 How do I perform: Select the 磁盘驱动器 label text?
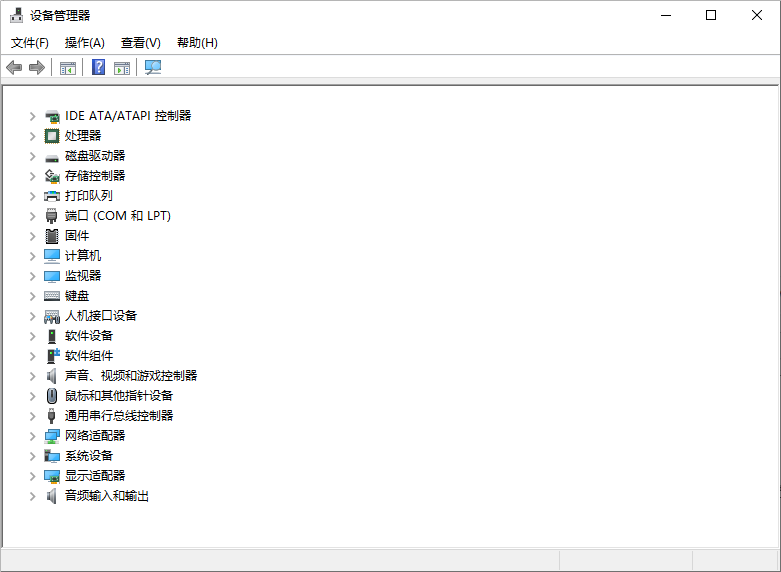pos(95,155)
